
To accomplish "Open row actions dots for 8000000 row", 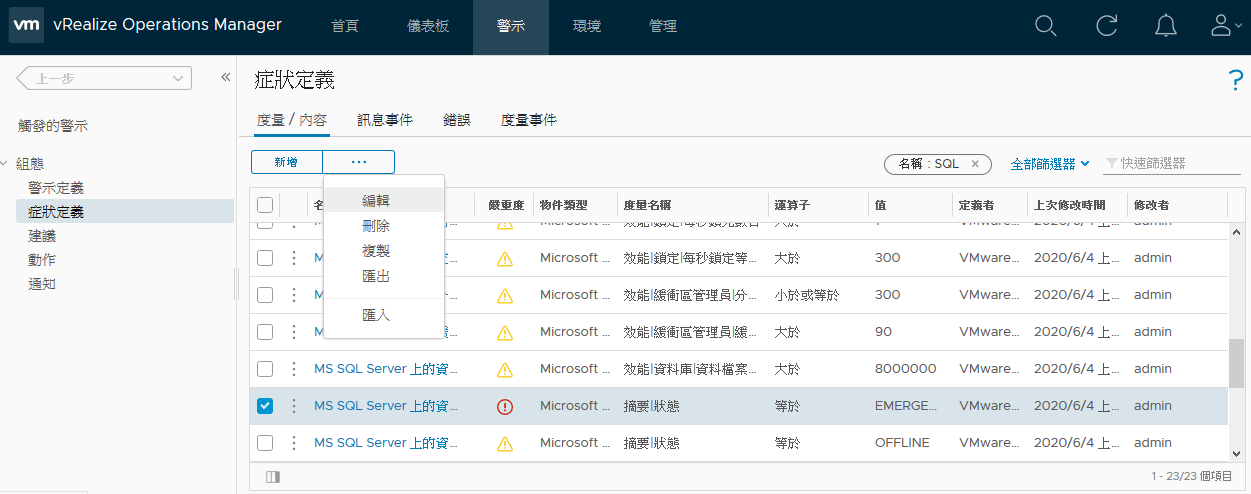I will 294,369.
